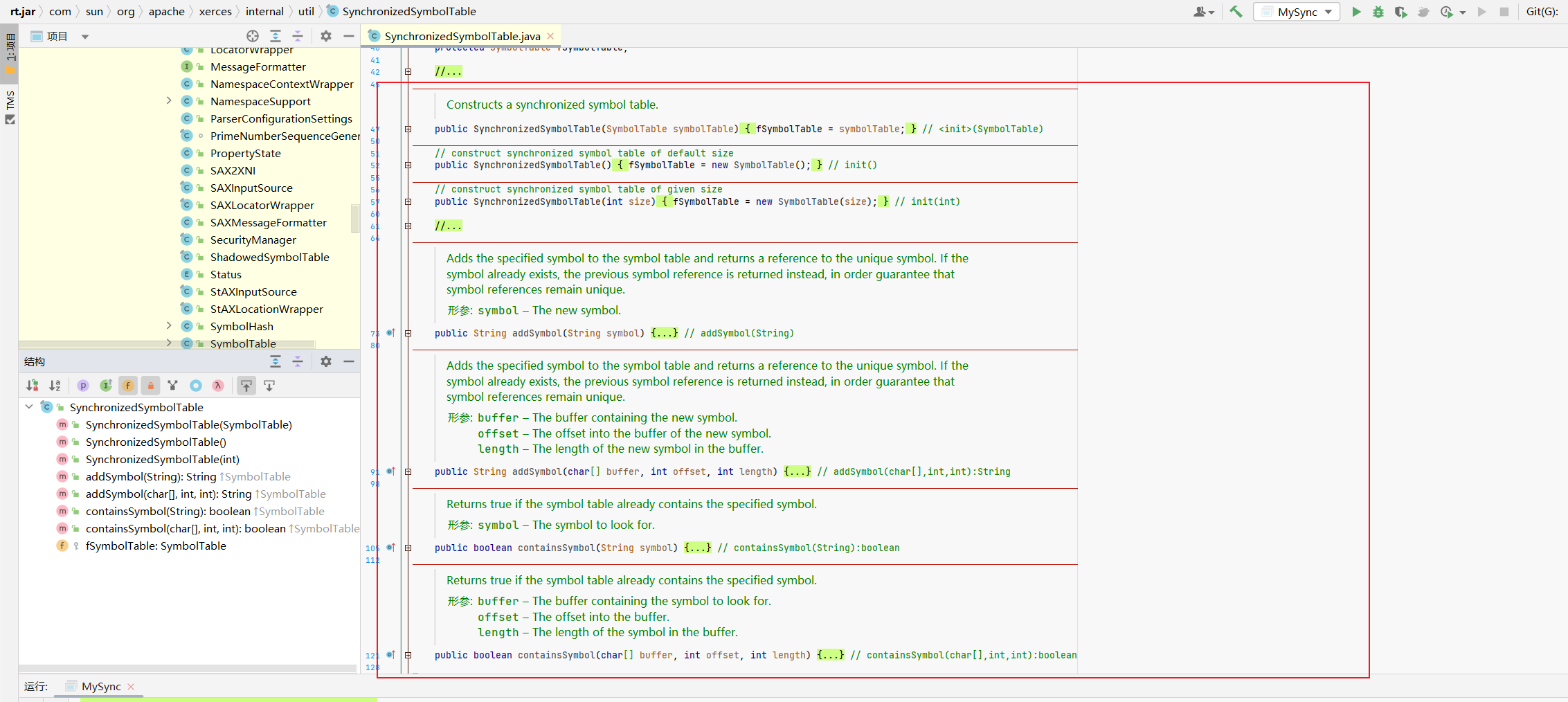The width and height of the screenshot is (1568, 702).
Task: Click xerces in the breadcrumb path
Action: point(215,11)
